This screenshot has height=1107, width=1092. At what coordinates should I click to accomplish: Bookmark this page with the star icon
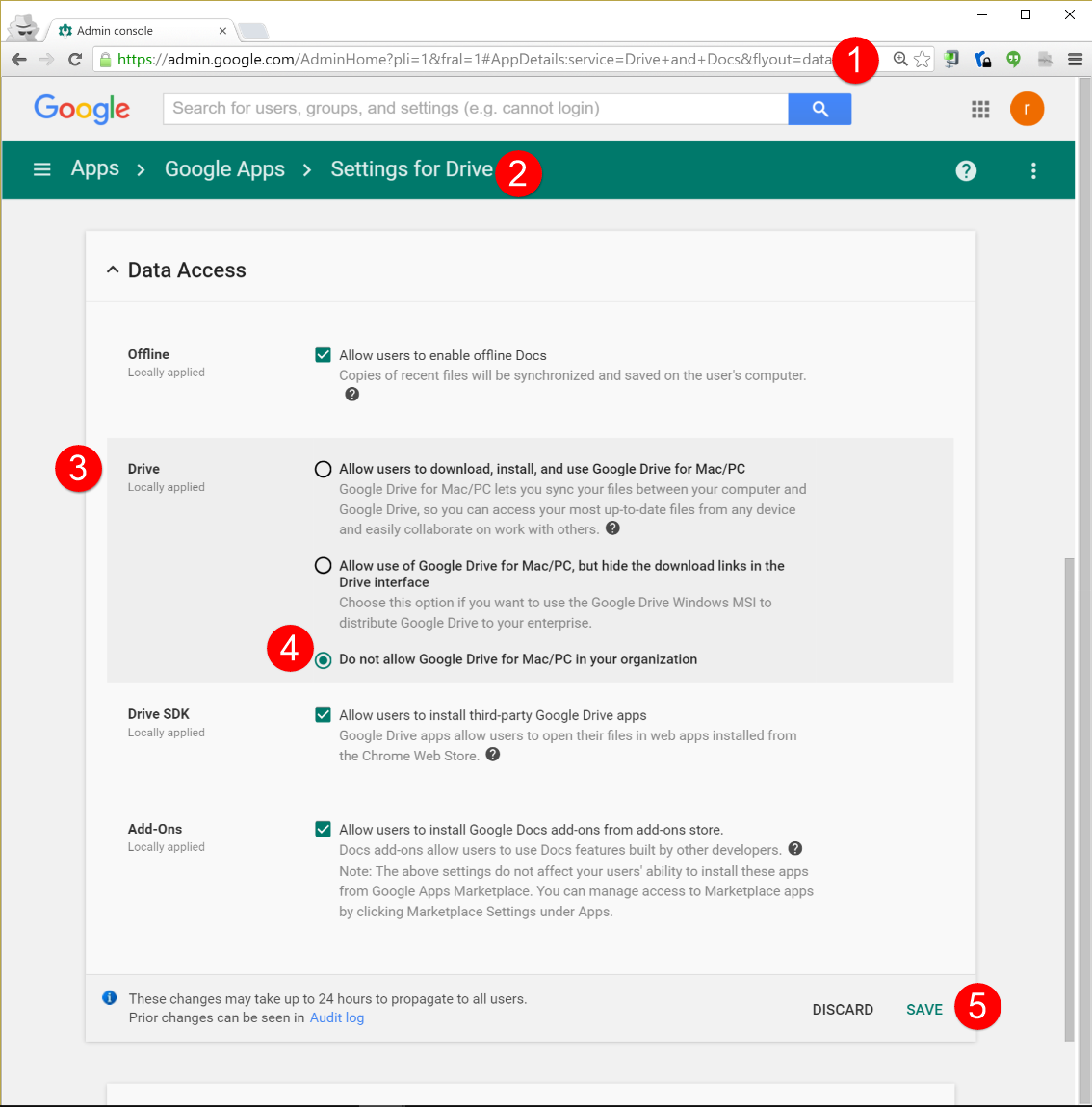(922, 60)
